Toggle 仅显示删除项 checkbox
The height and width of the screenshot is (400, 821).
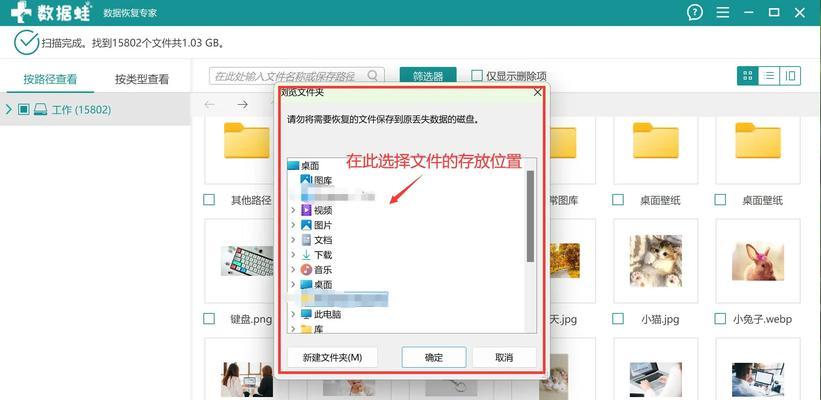pyautogui.click(x=476, y=76)
